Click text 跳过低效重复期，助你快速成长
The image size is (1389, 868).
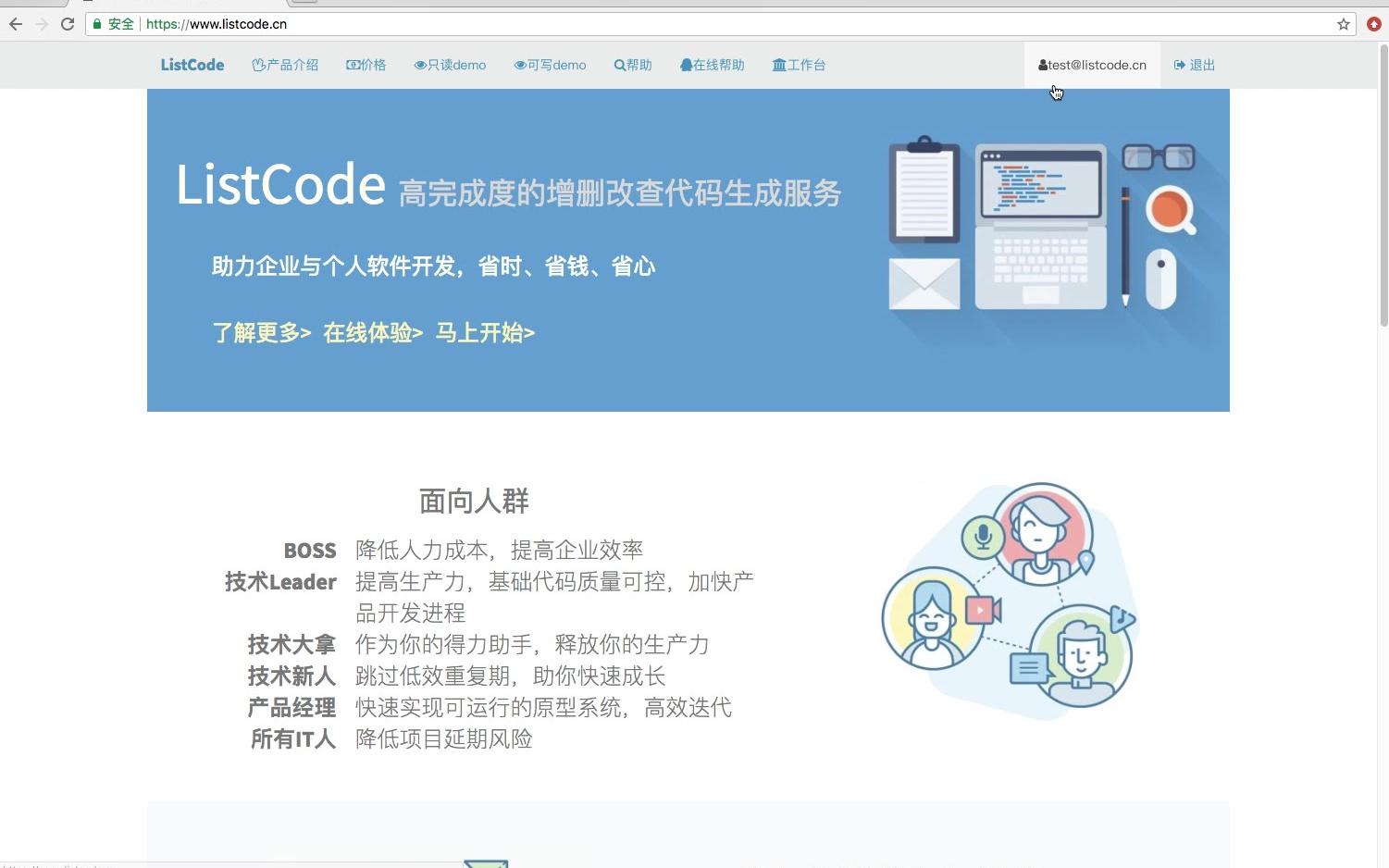(x=511, y=676)
